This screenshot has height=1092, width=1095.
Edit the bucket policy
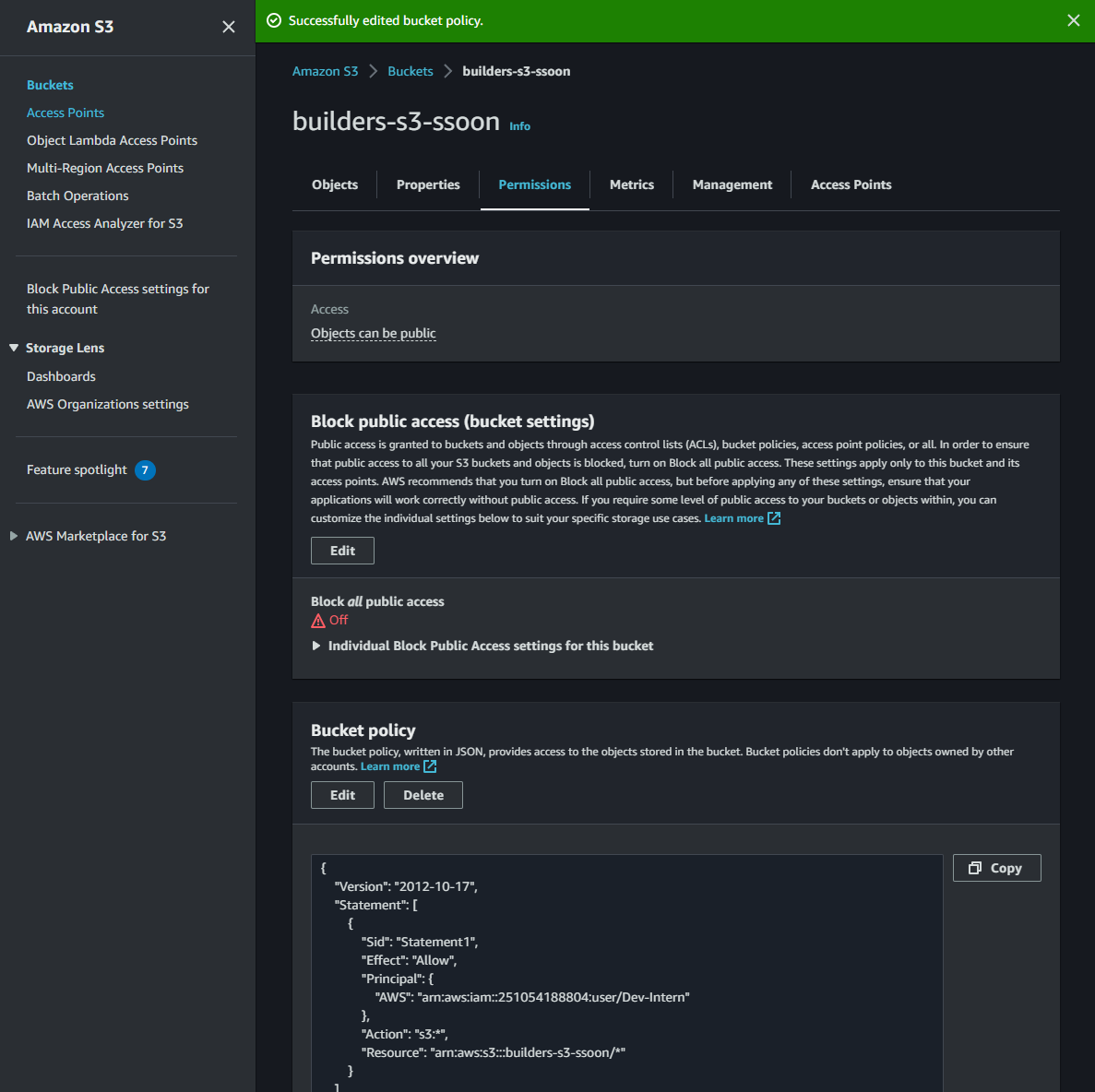click(342, 795)
